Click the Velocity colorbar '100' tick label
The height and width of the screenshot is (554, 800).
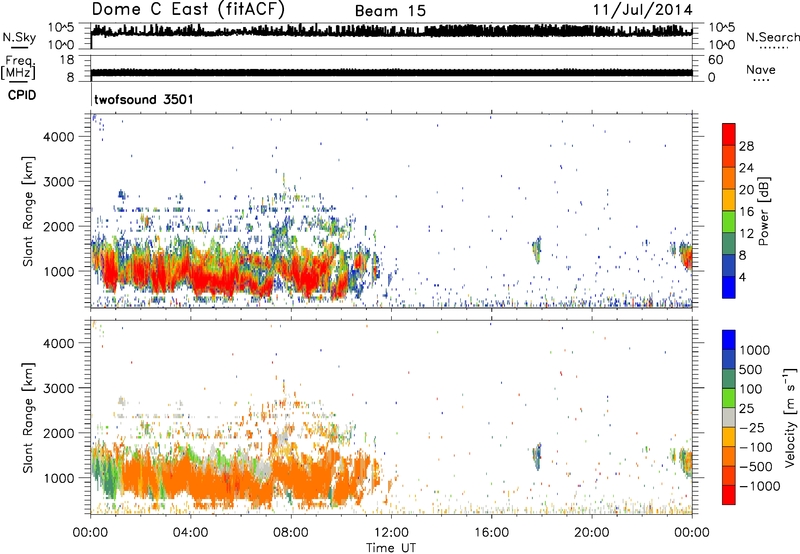tap(751, 389)
